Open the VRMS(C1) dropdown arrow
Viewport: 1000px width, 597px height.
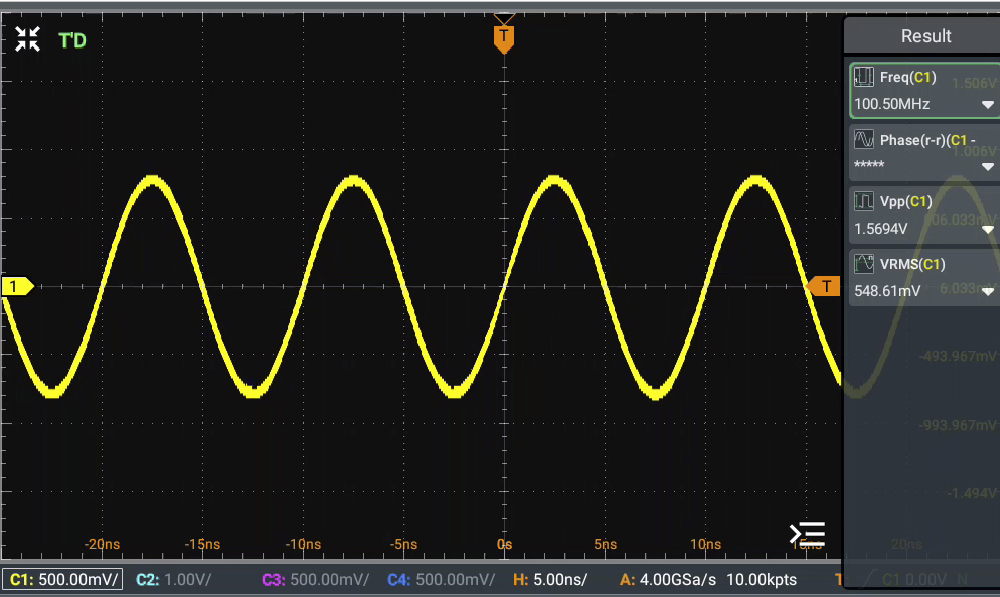click(x=987, y=292)
